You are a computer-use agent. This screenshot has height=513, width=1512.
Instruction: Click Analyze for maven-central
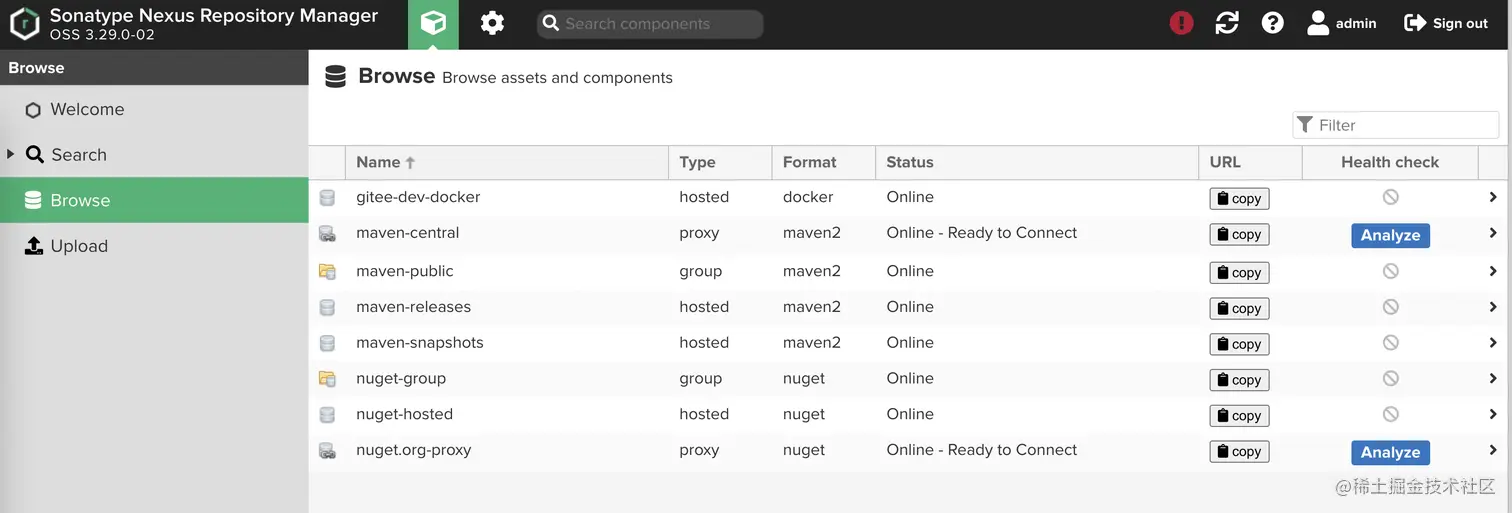(x=1390, y=235)
